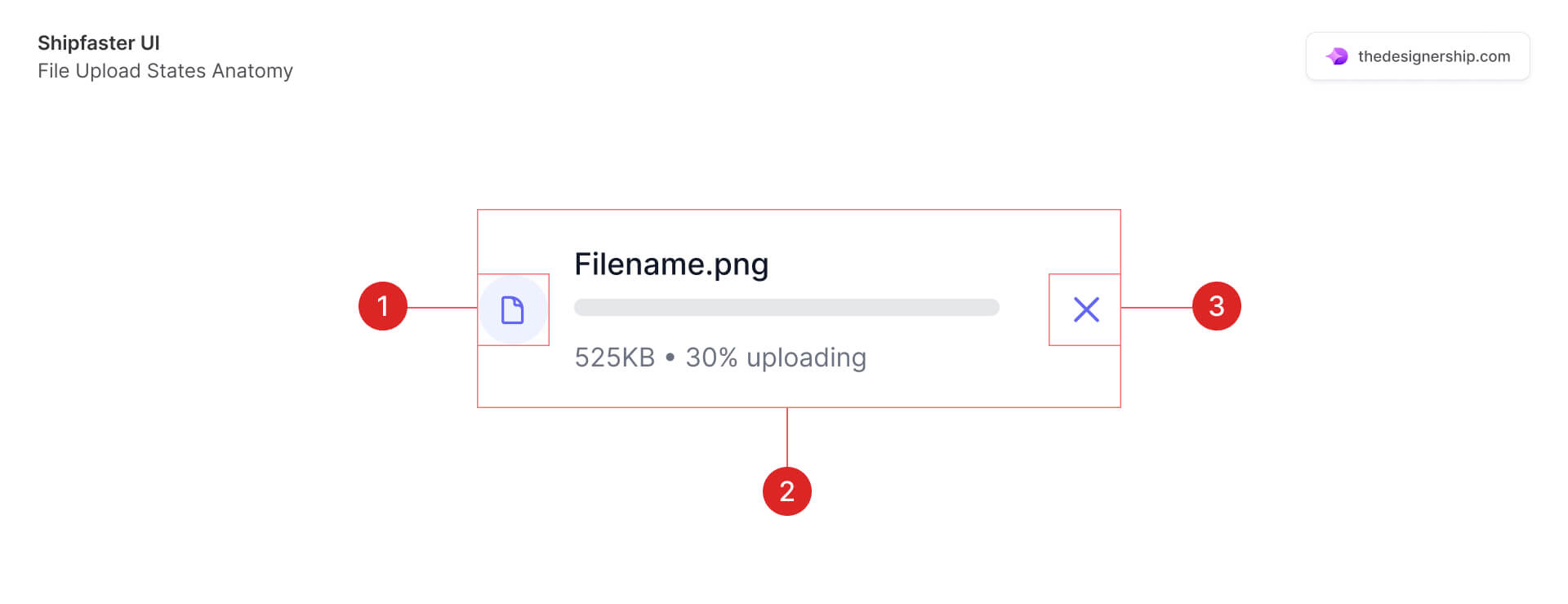This screenshot has width=1568, height=604.
Task: Click the red marker labeled 1
Action: (384, 306)
